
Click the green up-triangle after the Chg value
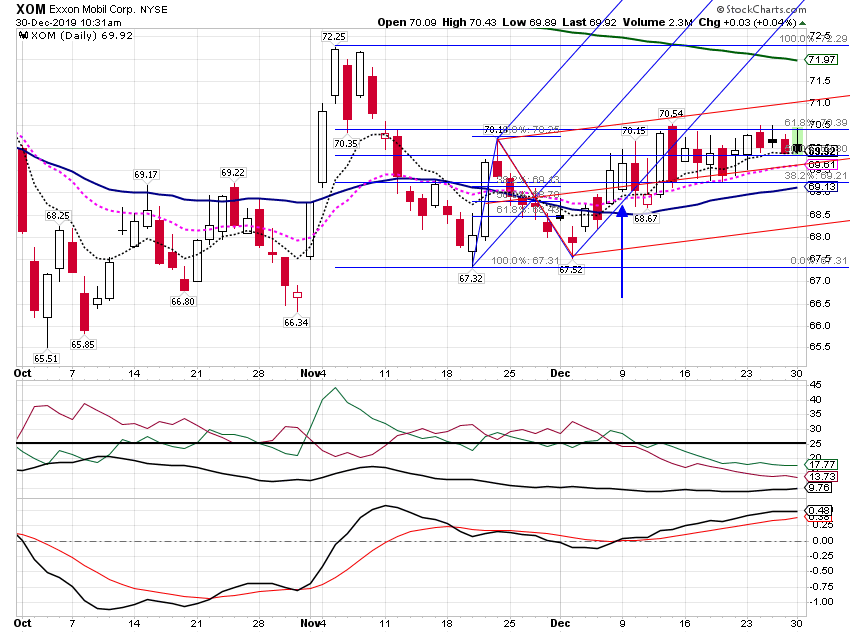[803, 23]
